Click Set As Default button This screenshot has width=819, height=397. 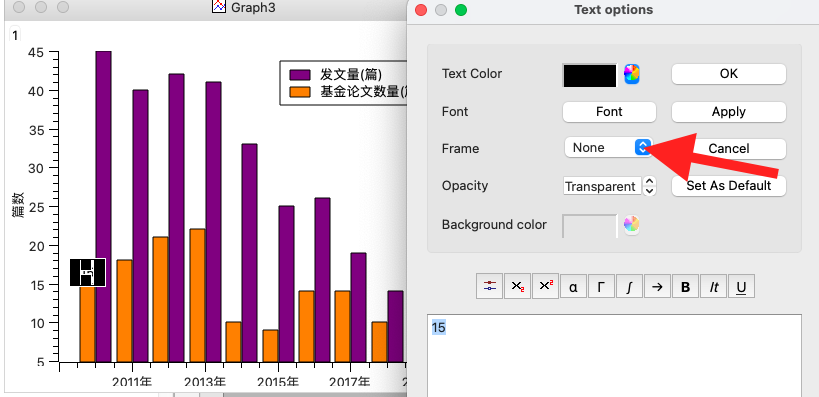point(729,186)
